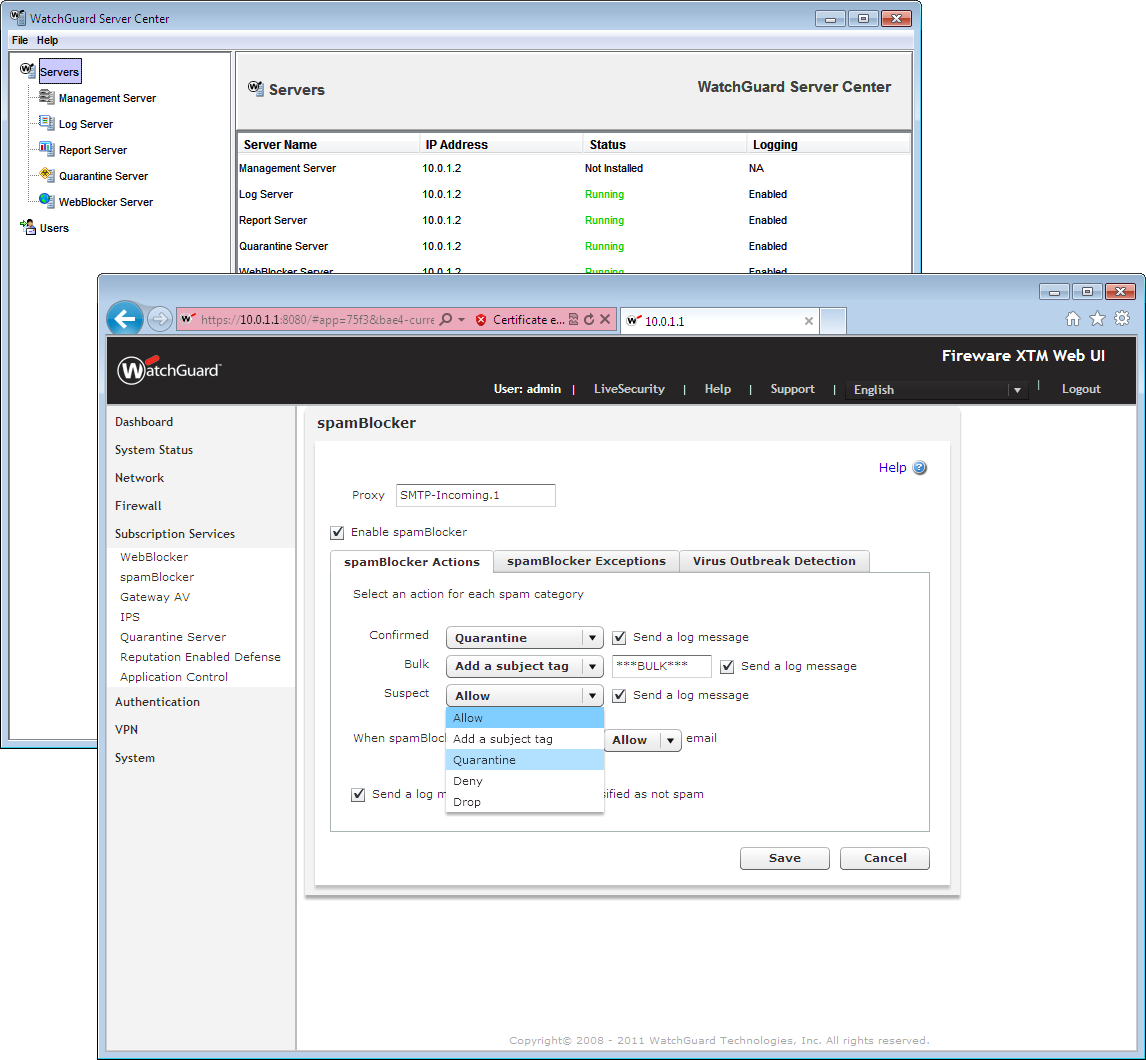The height and width of the screenshot is (1060, 1146).
Task: Click the Report Server tree icon
Action: coord(47,149)
